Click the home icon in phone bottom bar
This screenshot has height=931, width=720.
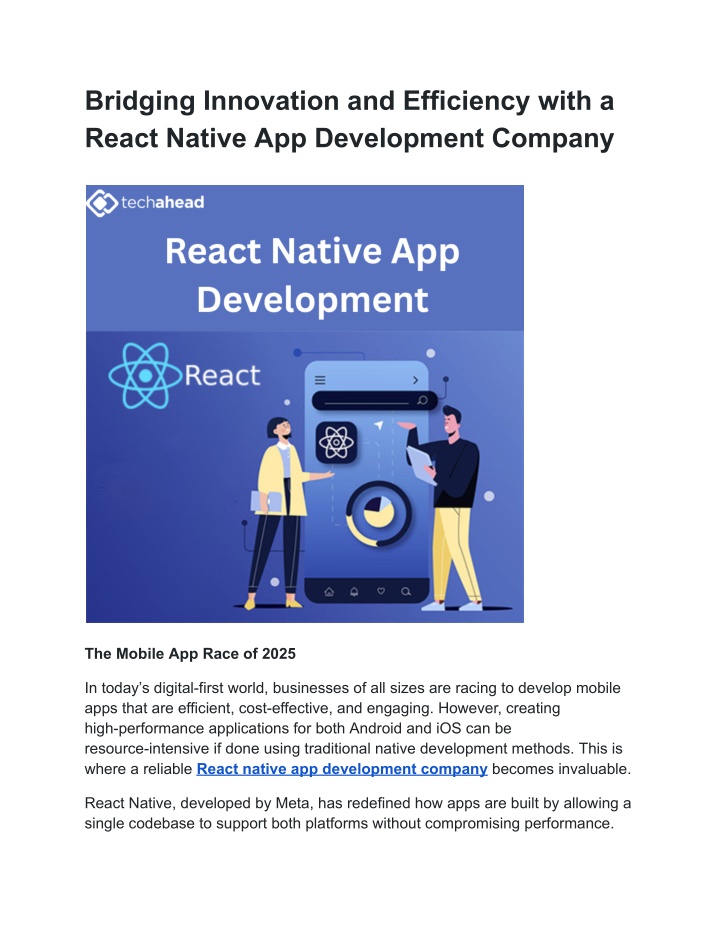tap(329, 591)
